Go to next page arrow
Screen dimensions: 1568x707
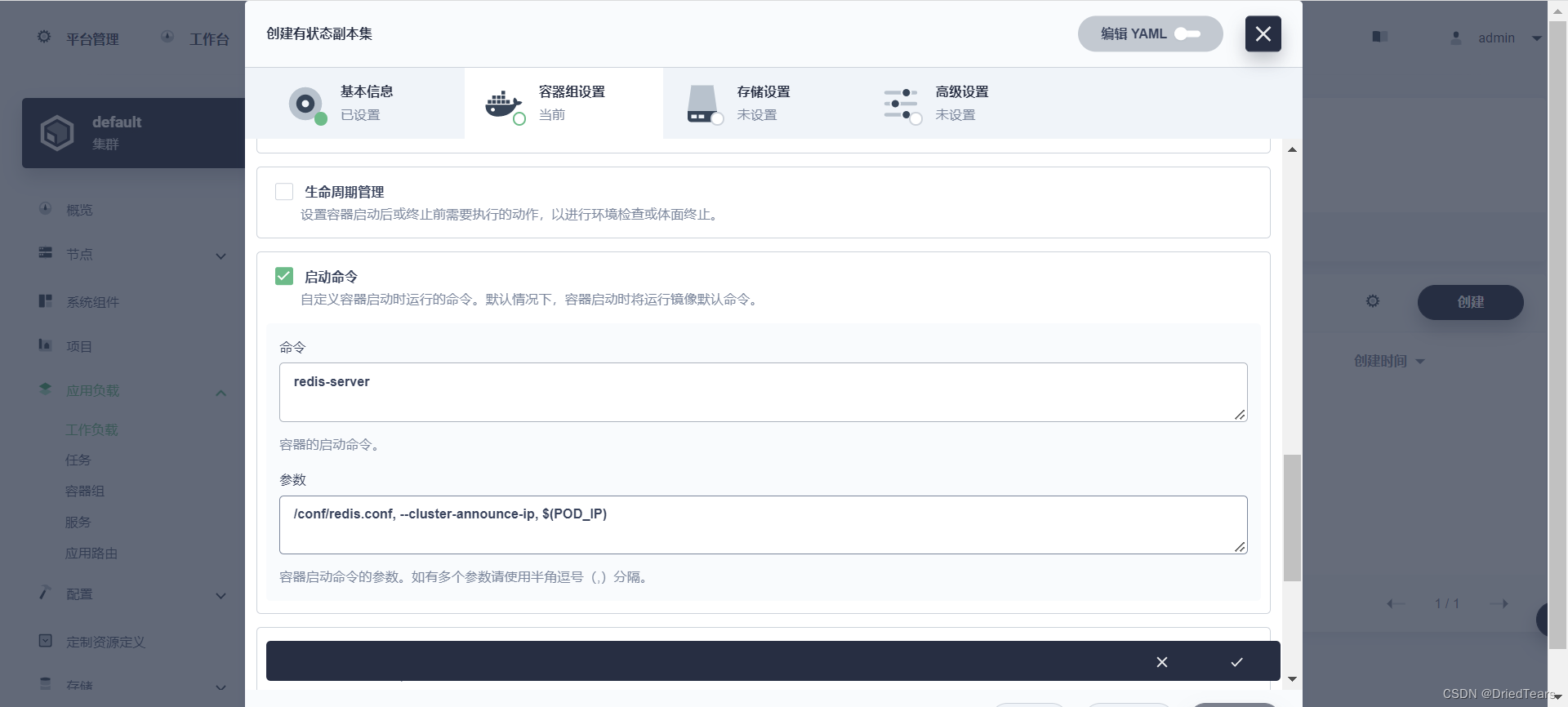coord(1499,604)
